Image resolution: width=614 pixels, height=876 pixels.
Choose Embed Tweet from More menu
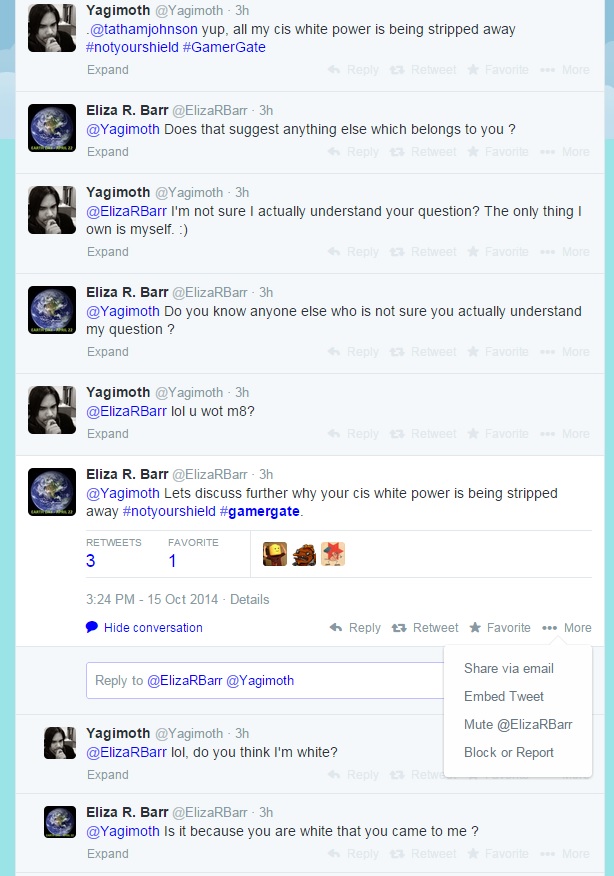click(x=503, y=696)
